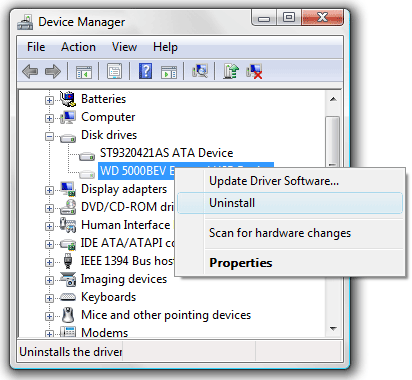Open the Properties sheet toolbar icon
This screenshot has width=412, height=380.
tap(114, 71)
